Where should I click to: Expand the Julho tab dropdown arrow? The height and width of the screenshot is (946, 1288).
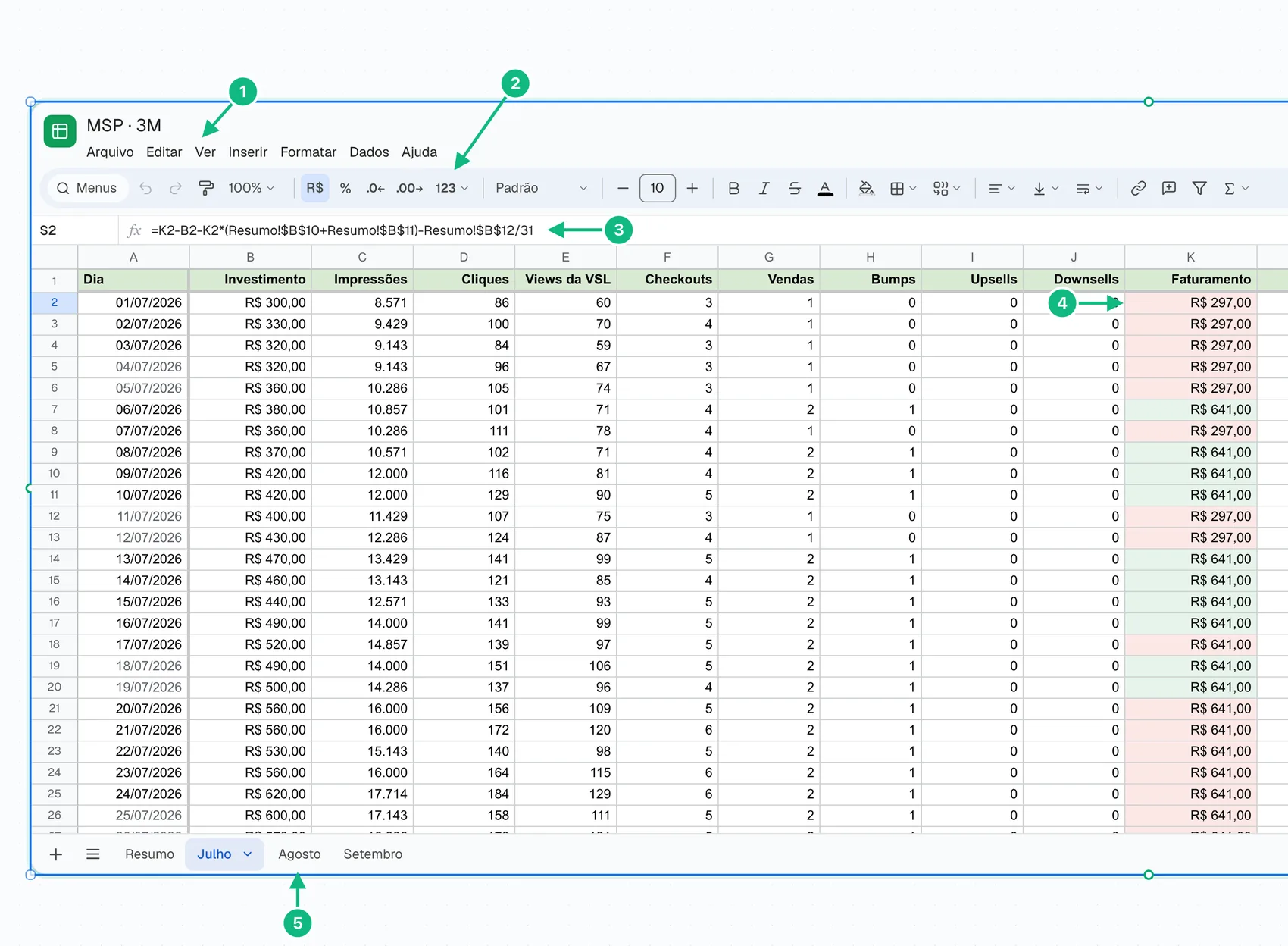pos(248,854)
